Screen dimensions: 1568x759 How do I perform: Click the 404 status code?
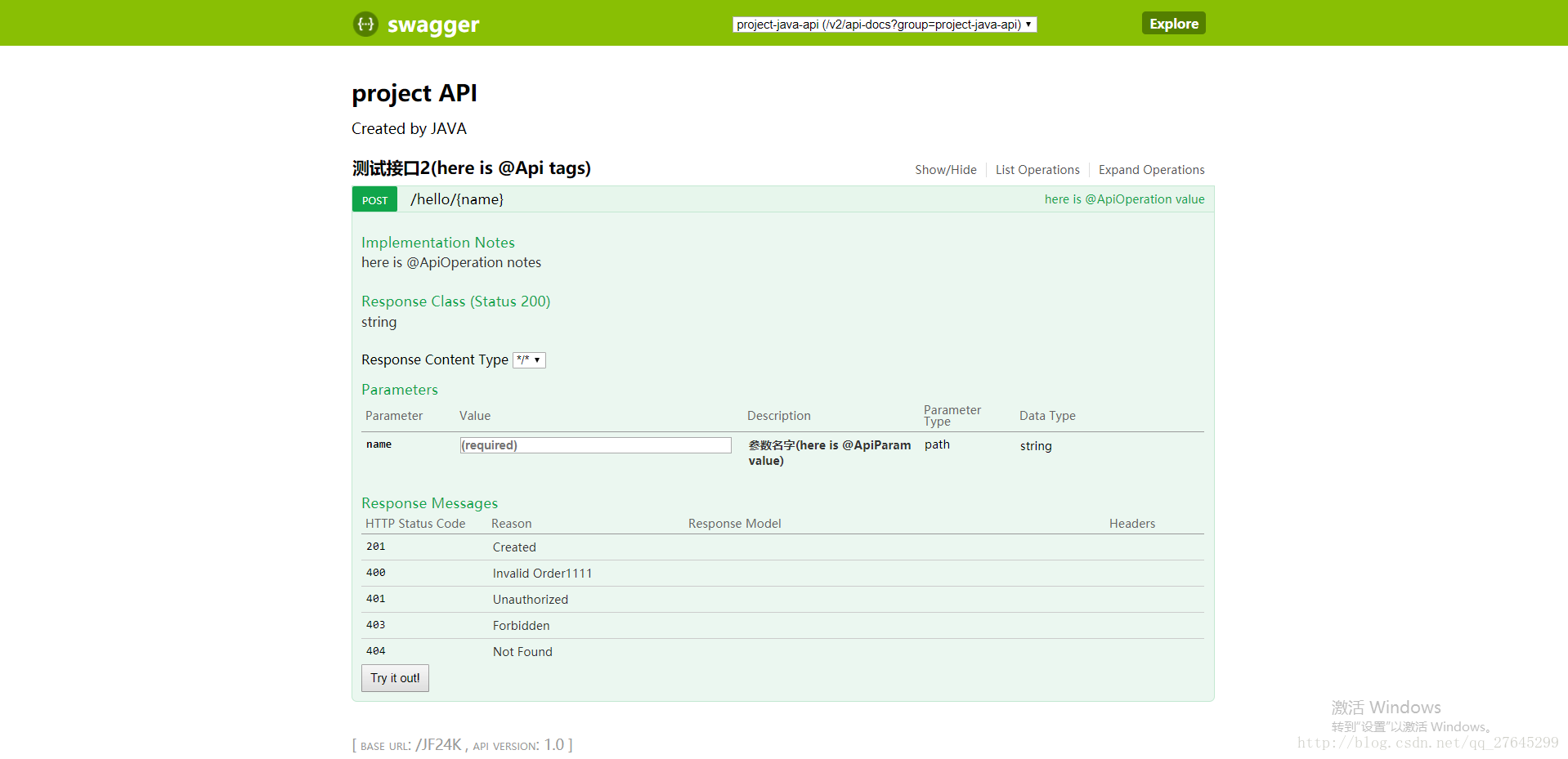pyautogui.click(x=375, y=651)
